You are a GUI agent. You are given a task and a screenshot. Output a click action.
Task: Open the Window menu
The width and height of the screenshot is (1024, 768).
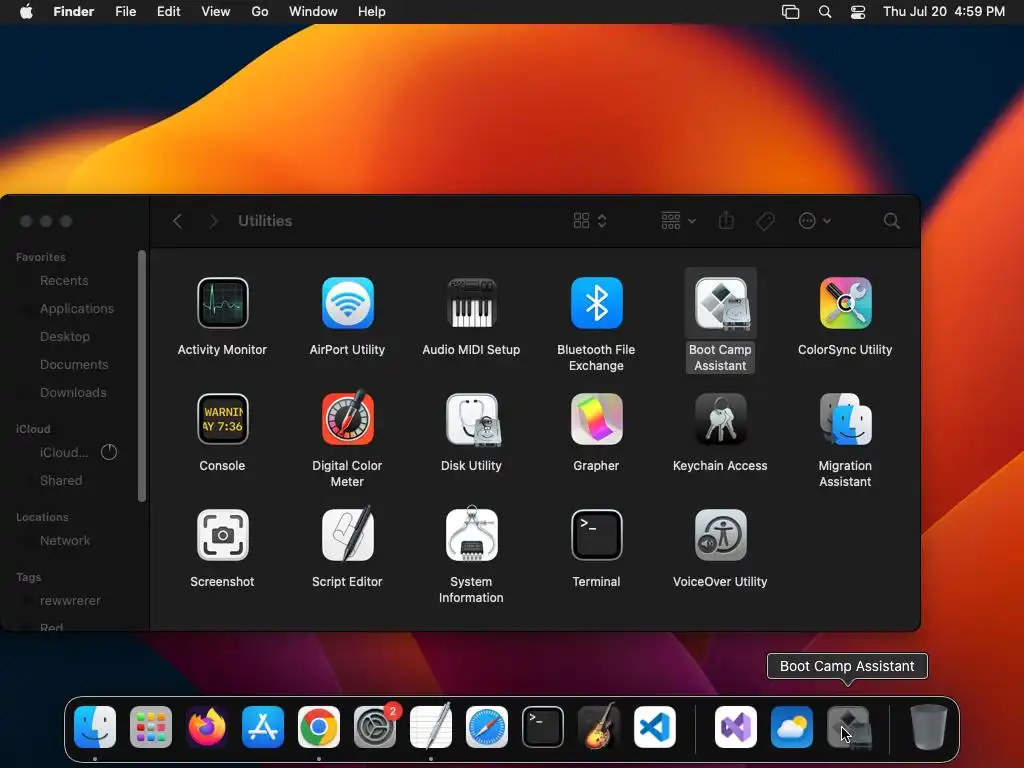[x=313, y=12]
